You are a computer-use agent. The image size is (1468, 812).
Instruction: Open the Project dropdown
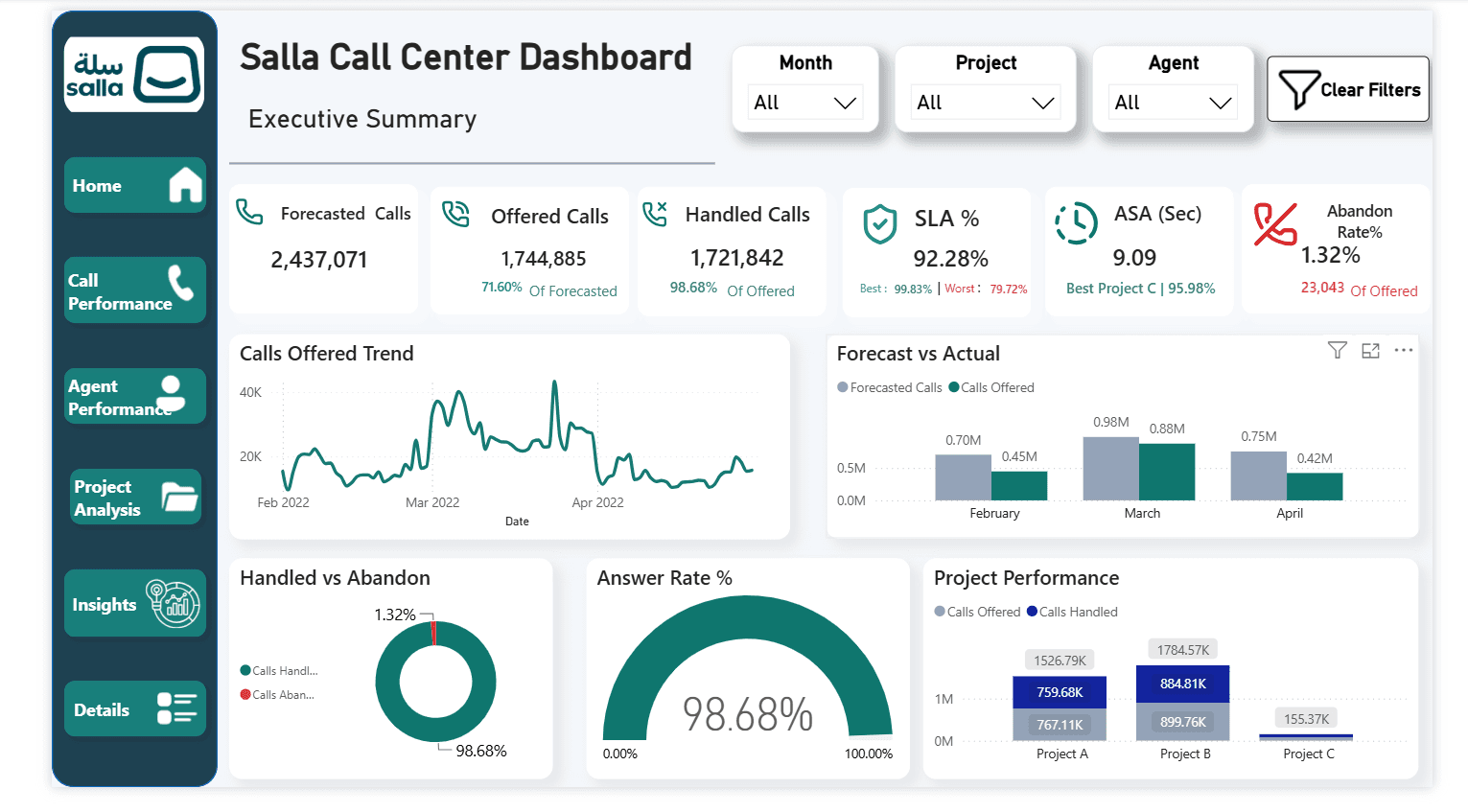(986, 103)
